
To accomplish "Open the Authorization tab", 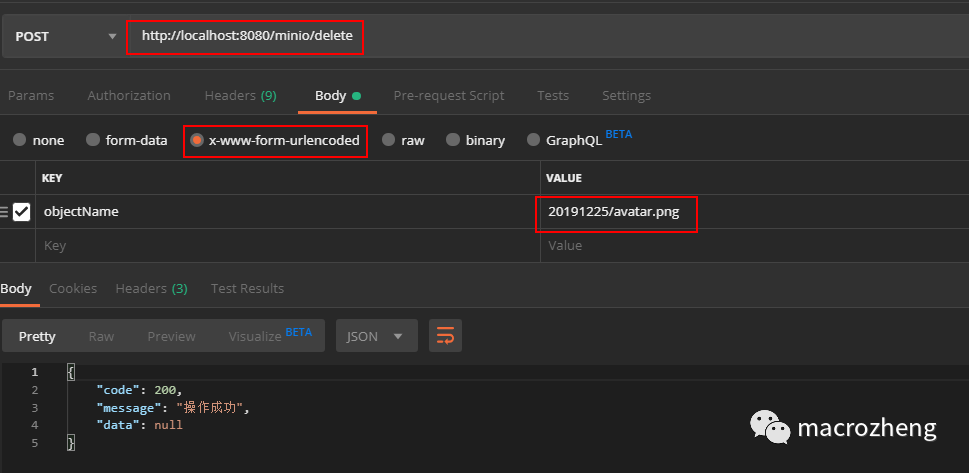I will tap(129, 96).
